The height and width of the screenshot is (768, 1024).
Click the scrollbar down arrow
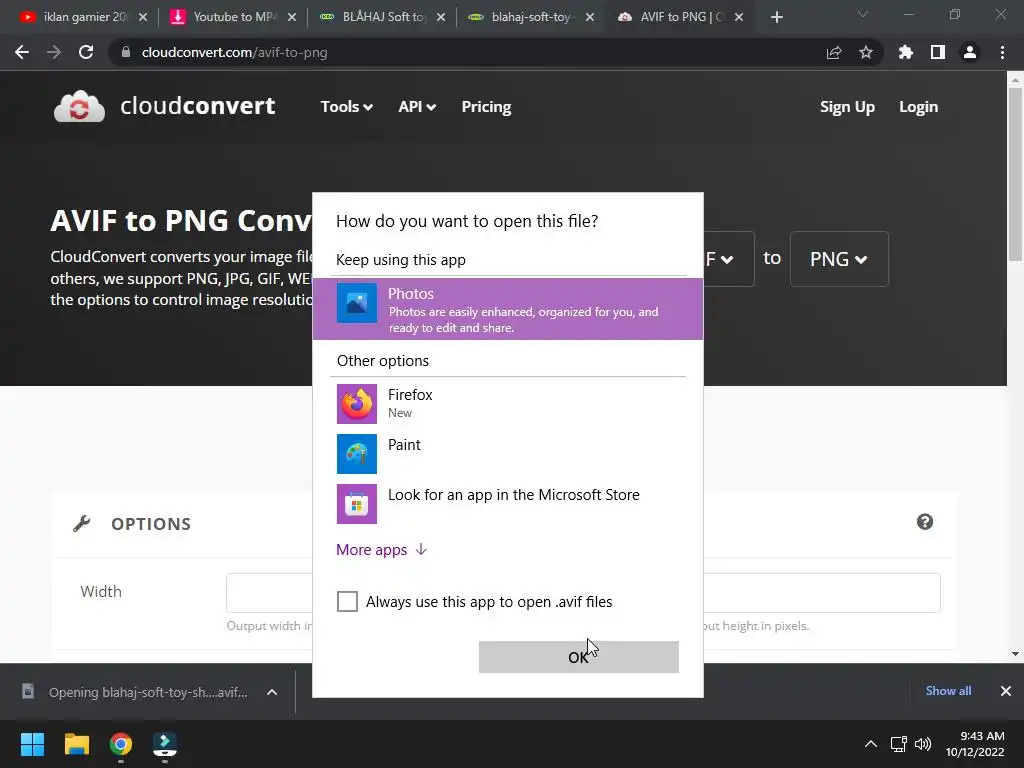pos(1015,654)
